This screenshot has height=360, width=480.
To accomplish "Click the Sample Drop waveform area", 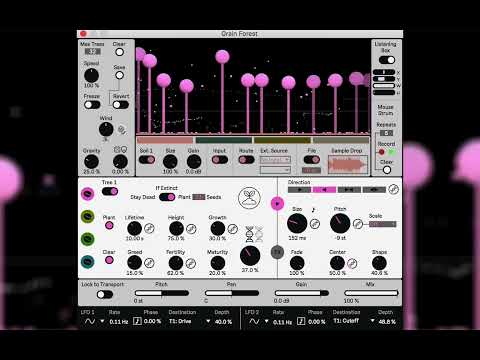I will pyautogui.click(x=348, y=165).
